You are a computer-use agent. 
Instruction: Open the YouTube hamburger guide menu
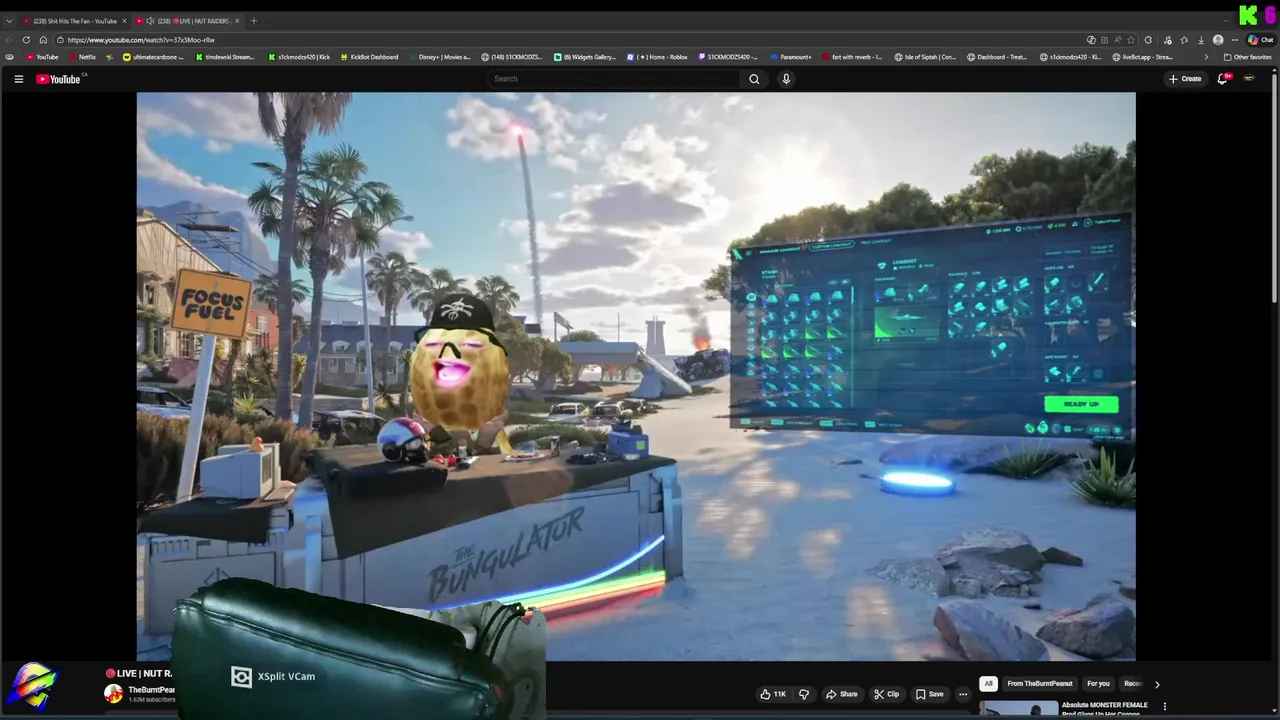pyautogui.click(x=18, y=79)
